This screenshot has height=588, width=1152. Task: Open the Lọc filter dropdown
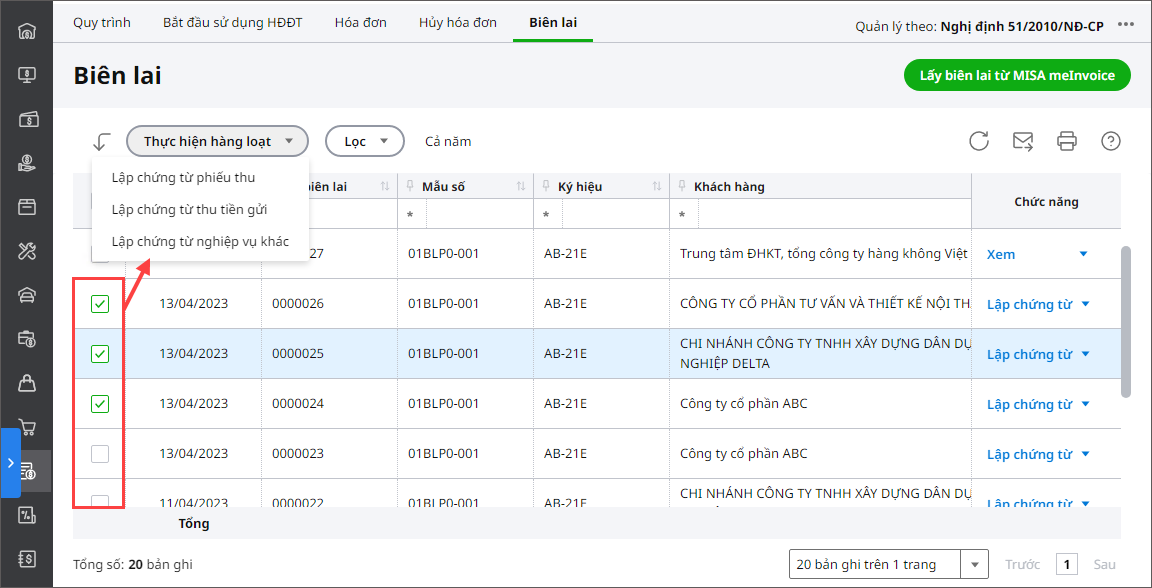364,141
